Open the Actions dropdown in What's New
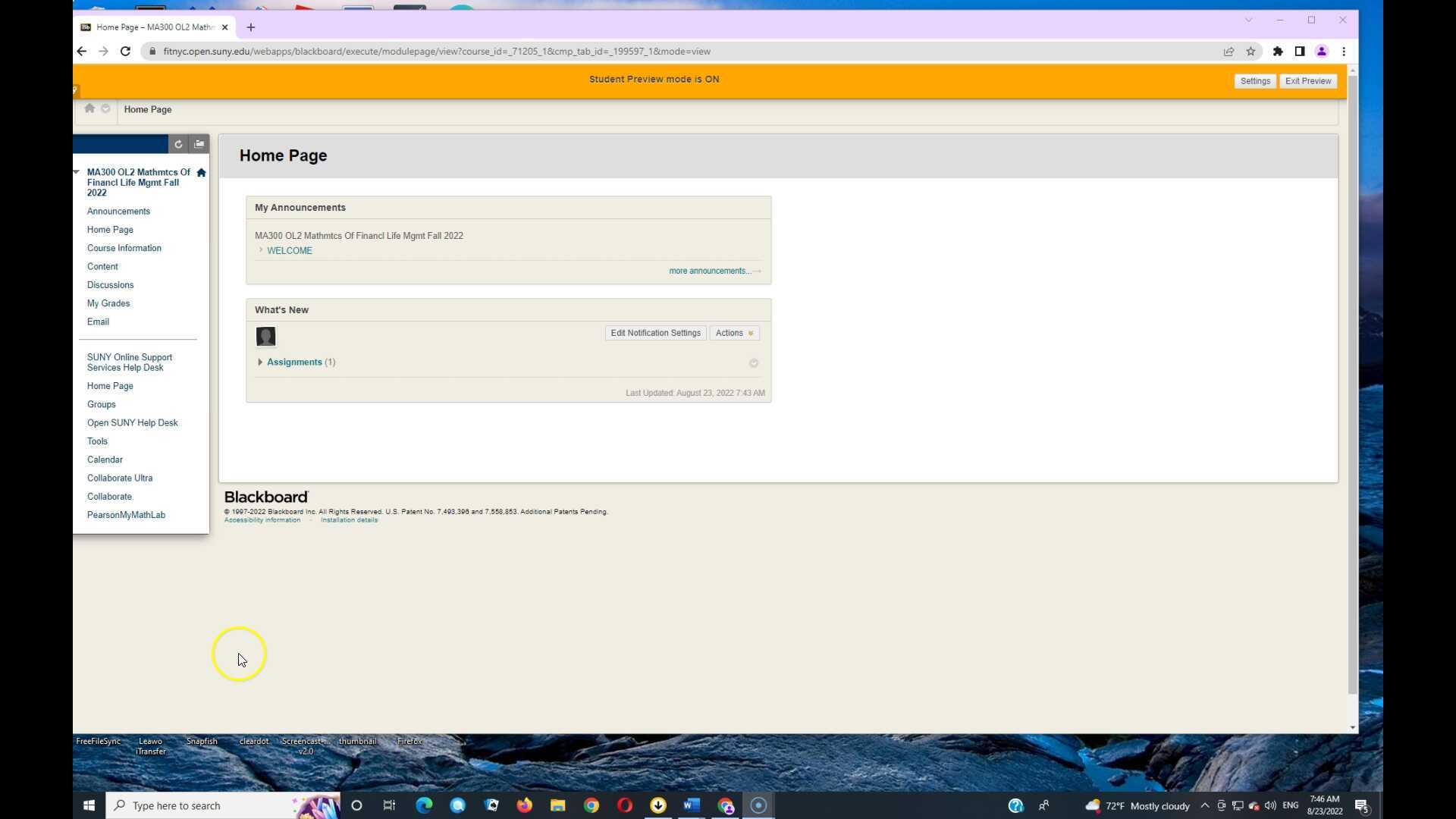This screenshot has width=1456, height=819. [734, 333]
